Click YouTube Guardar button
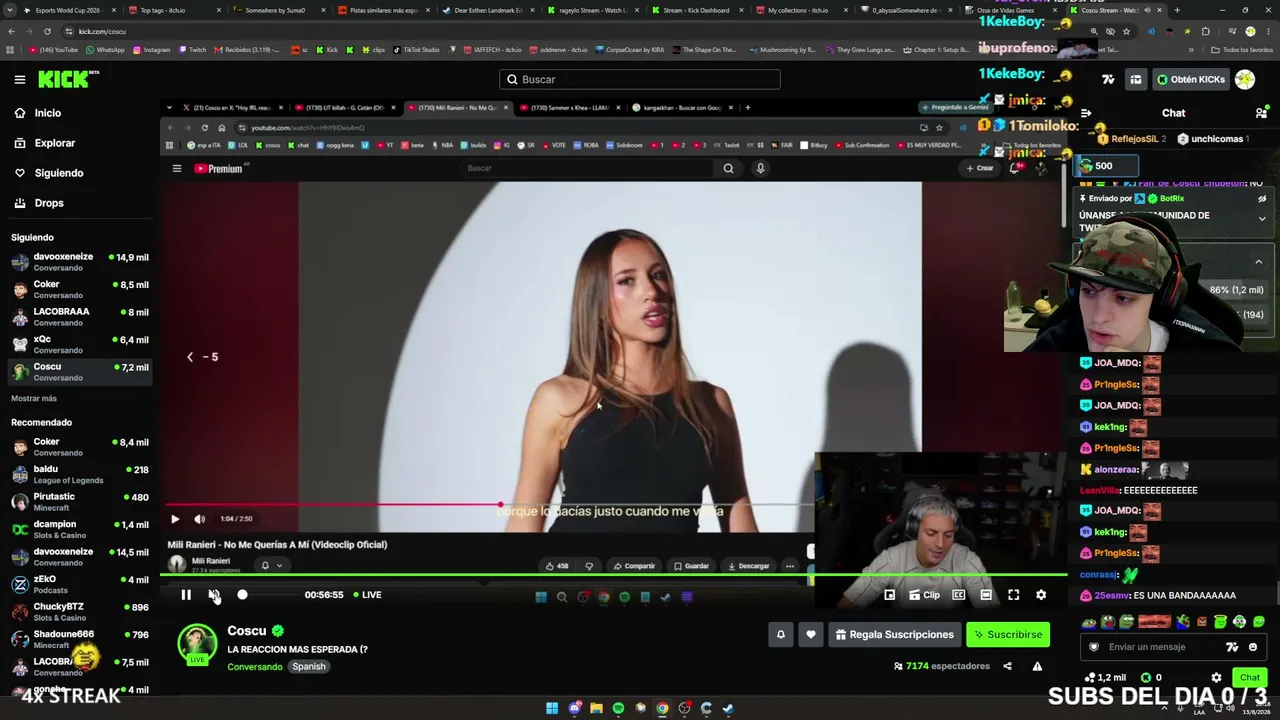 click(691, 566)
